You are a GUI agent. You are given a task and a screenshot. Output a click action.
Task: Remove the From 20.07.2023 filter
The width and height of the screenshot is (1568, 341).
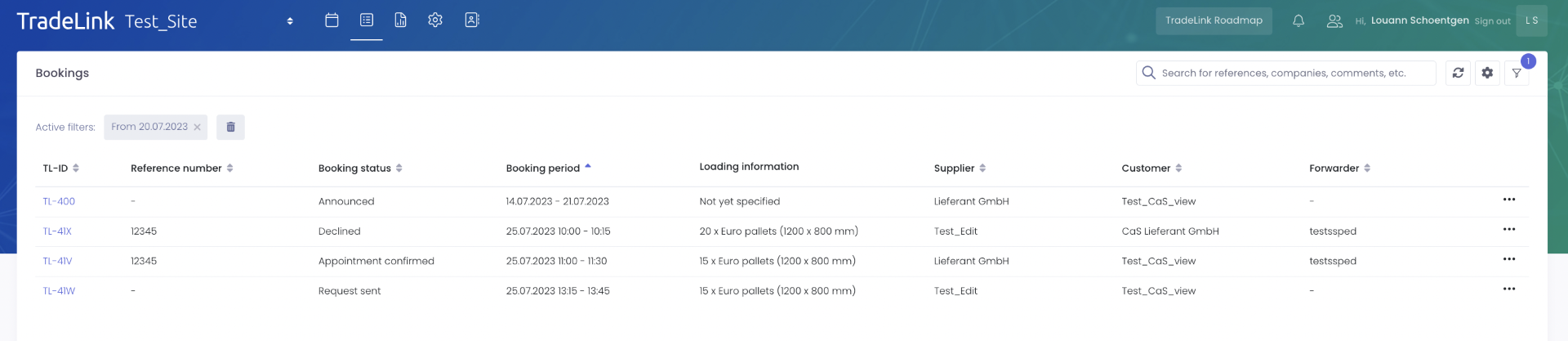click(x=198, y=128)
